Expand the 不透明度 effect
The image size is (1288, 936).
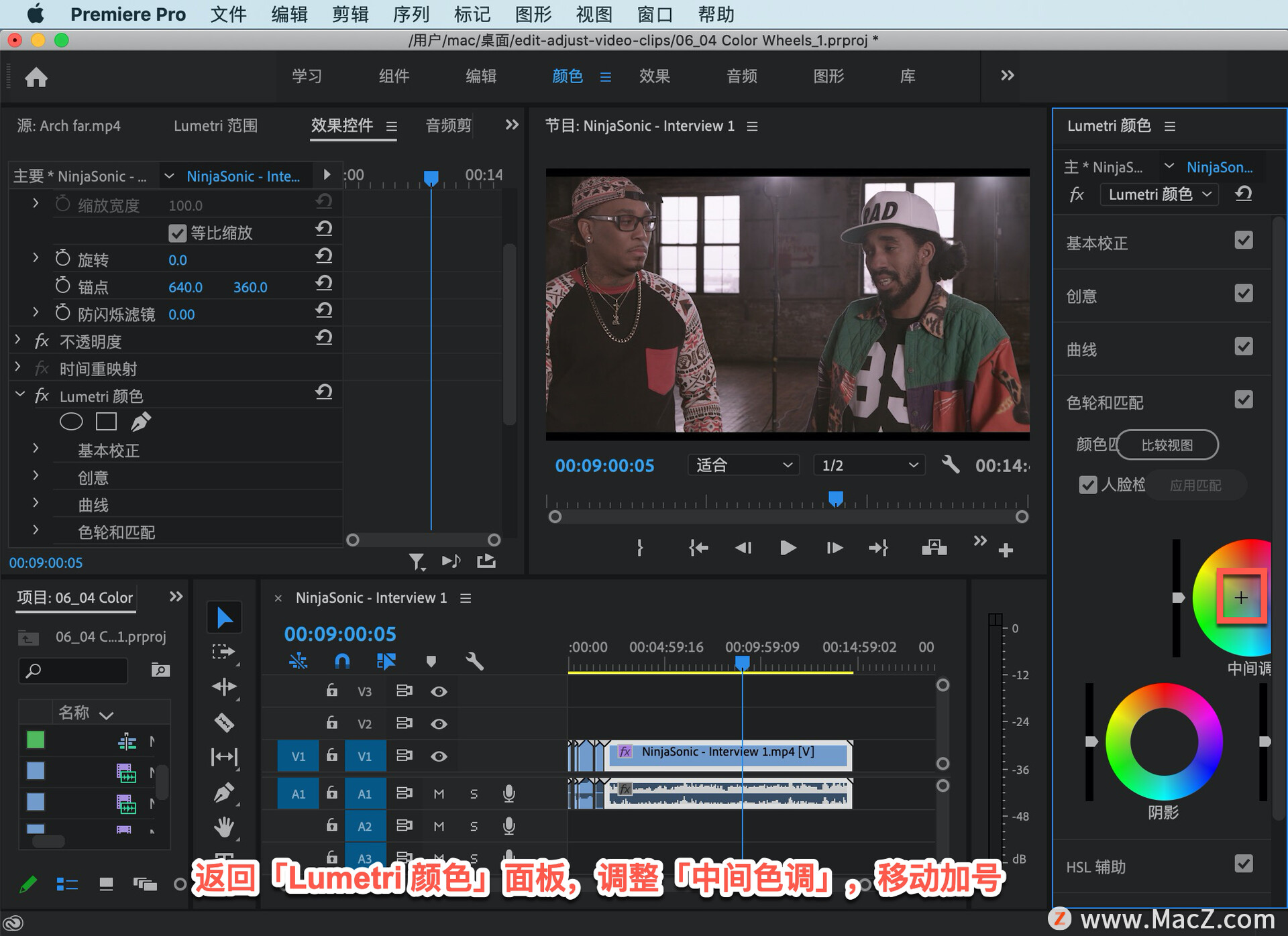(x=18, y=340)
